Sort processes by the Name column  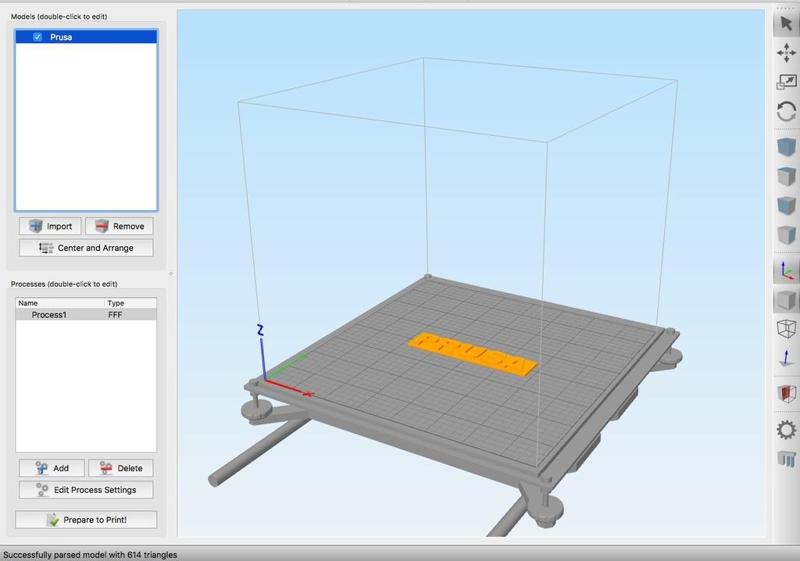[60, 303]
